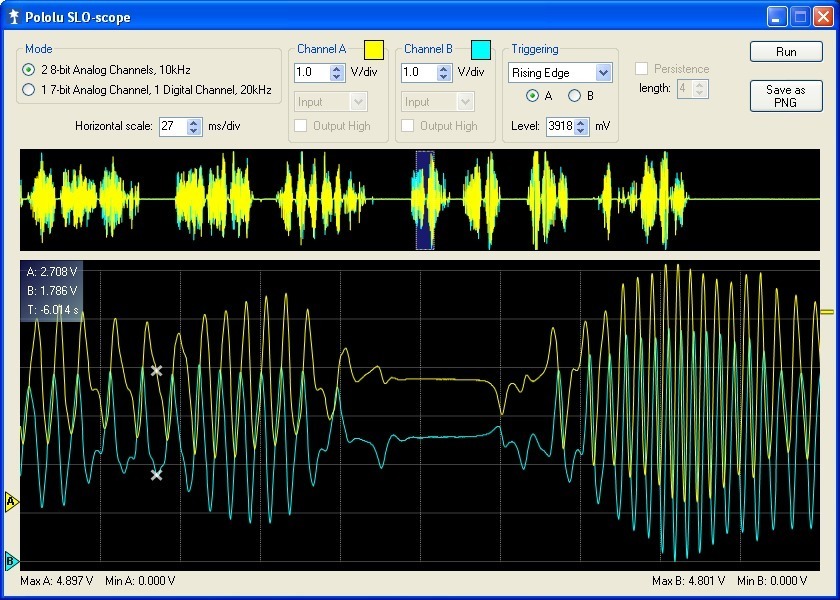Open Channel A yellow color swatch
This screenshot has width=840, height=600.
(373, 50)
